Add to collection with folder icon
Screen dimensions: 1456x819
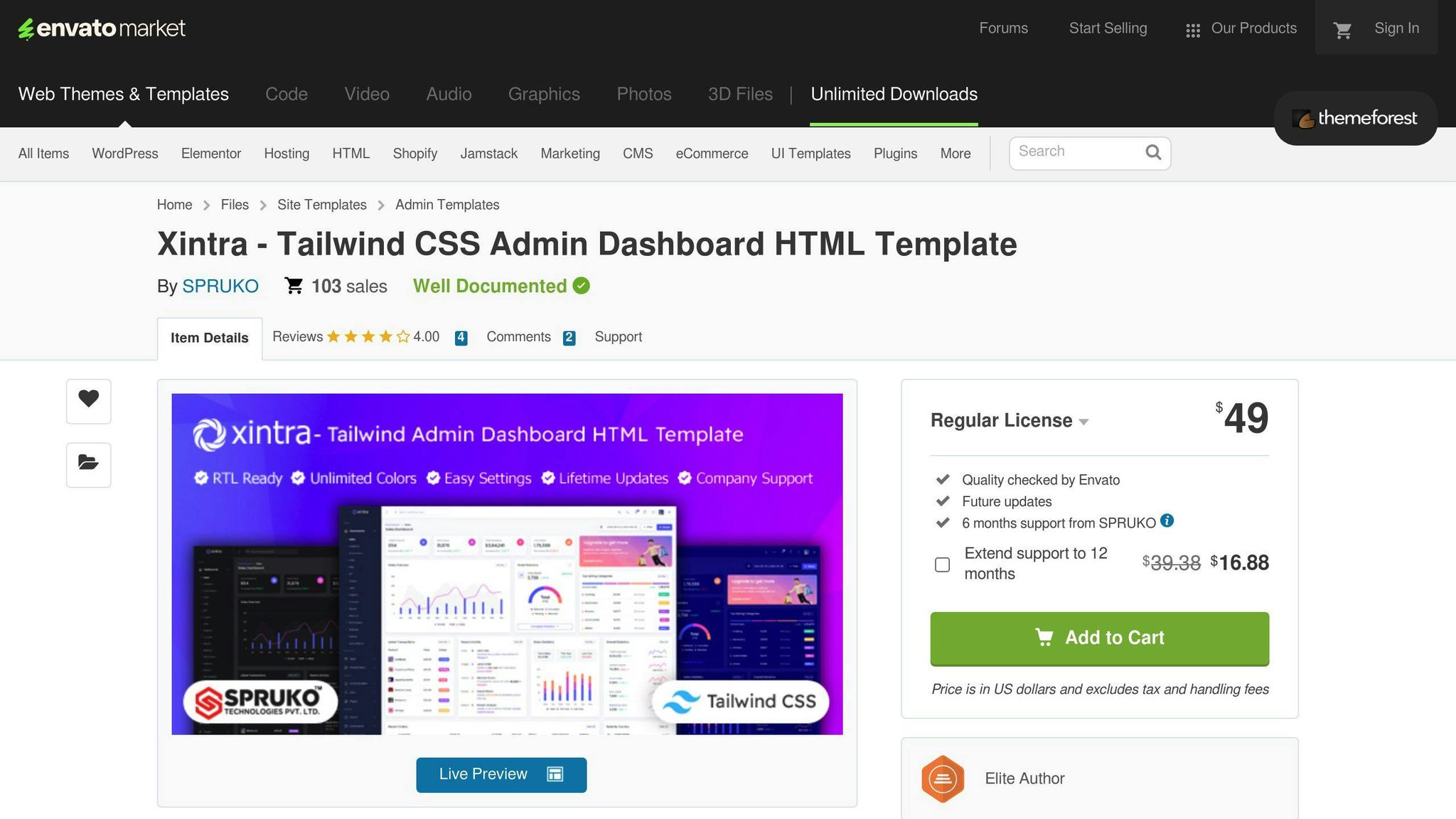(89, 465)
